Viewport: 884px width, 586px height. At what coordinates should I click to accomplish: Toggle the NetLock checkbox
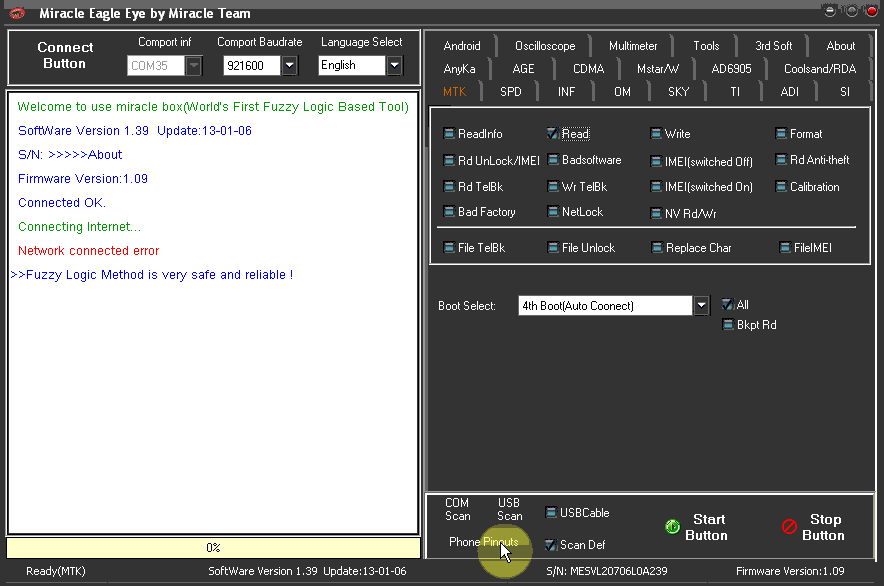[552, 212]
